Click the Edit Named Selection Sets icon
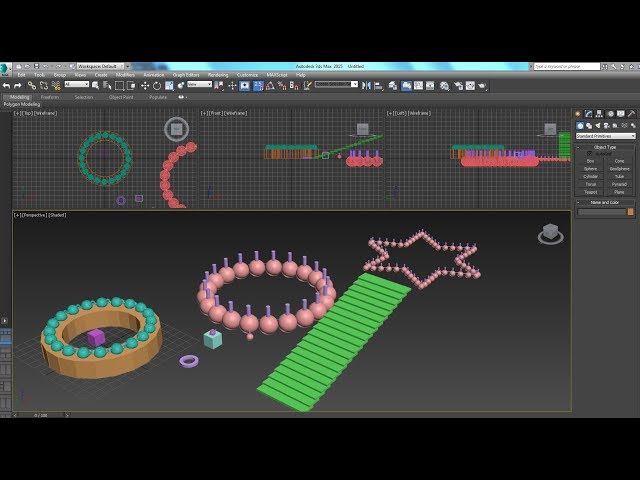Image resolution: width=640 pixels, height=480 pixels. [307, 86]
